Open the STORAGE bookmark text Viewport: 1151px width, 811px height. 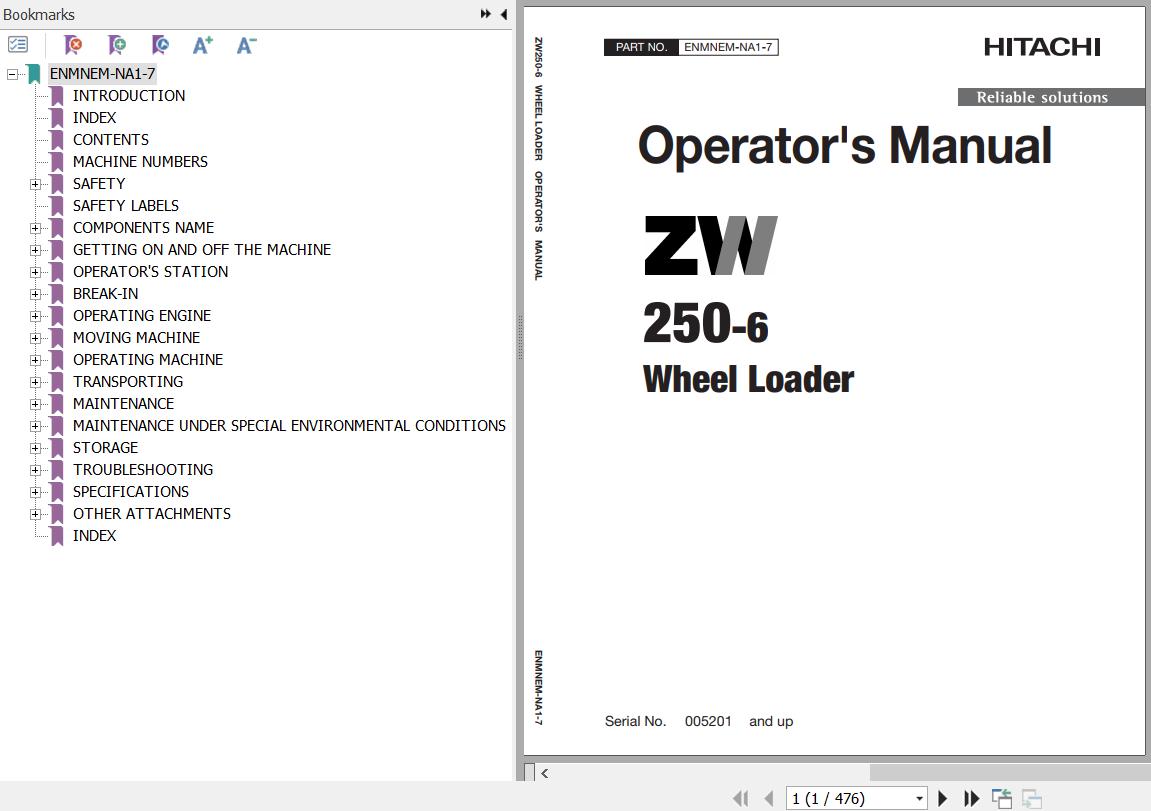tap(105, 448)
